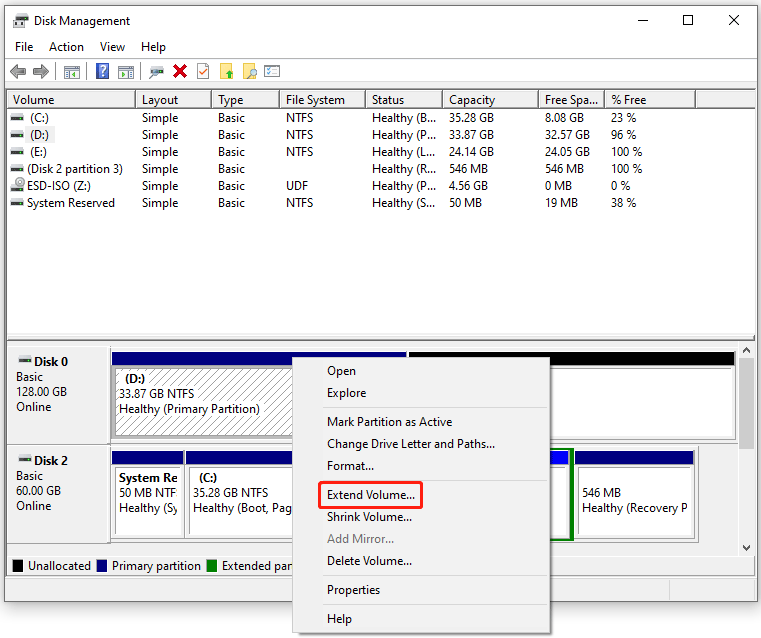Click the Properties checkmark page icon
Screen dimensions: 761x638
[x=203, y=71]
